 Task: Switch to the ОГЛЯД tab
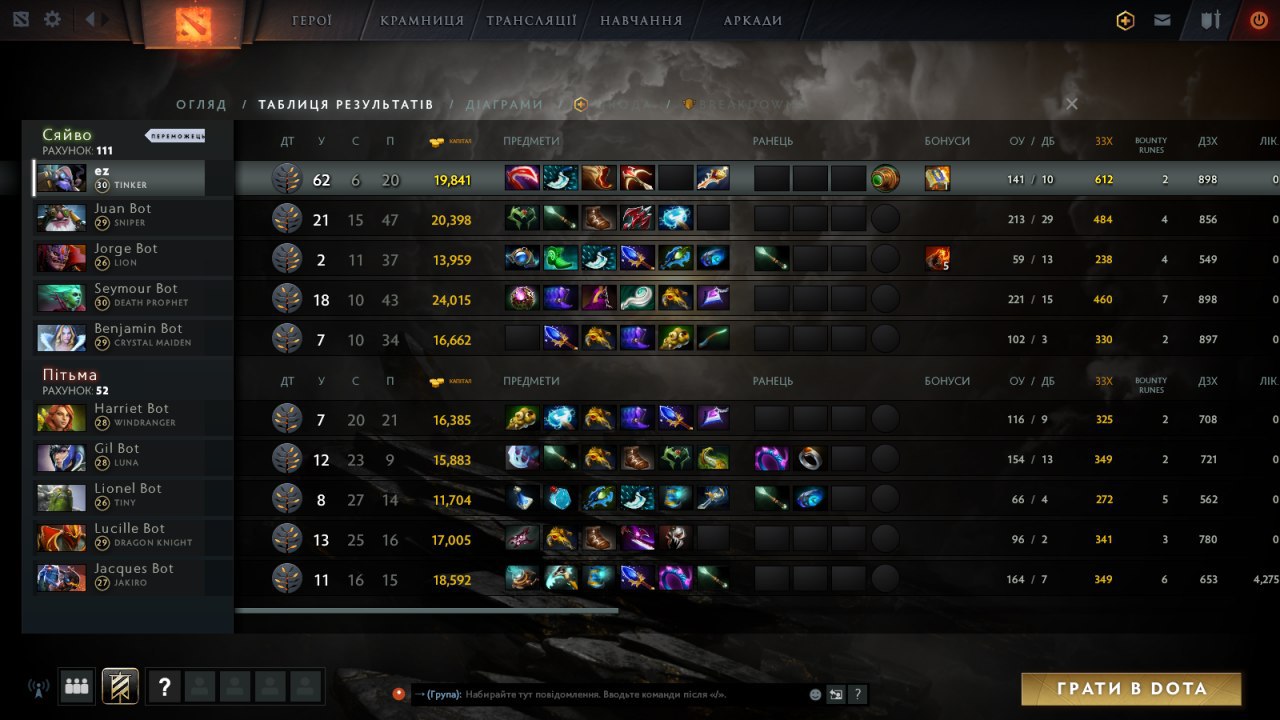[x=201, y=104]
